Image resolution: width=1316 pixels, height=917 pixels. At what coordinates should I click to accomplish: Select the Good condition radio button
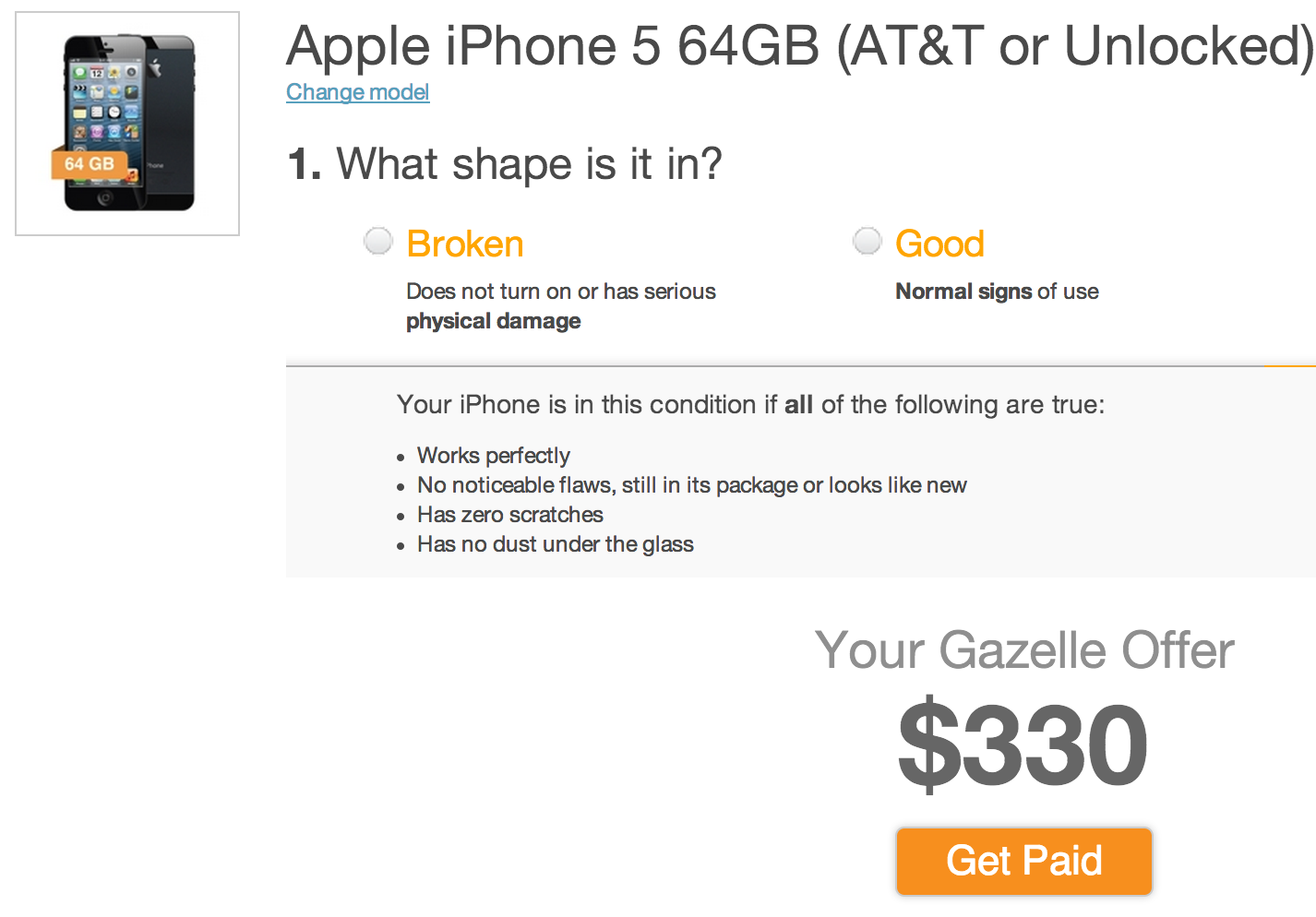pos(867,242)
